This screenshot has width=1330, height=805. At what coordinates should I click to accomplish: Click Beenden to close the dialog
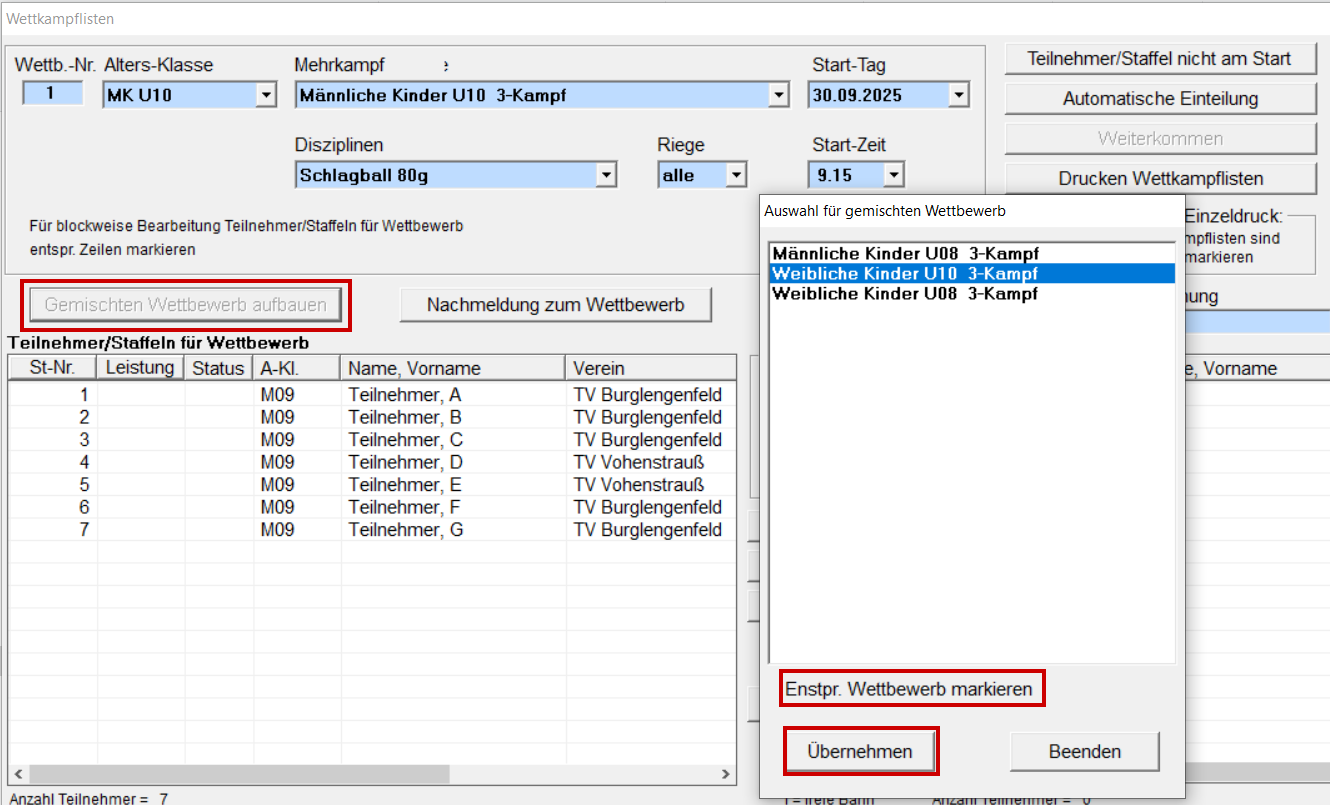coord(1084,752)
